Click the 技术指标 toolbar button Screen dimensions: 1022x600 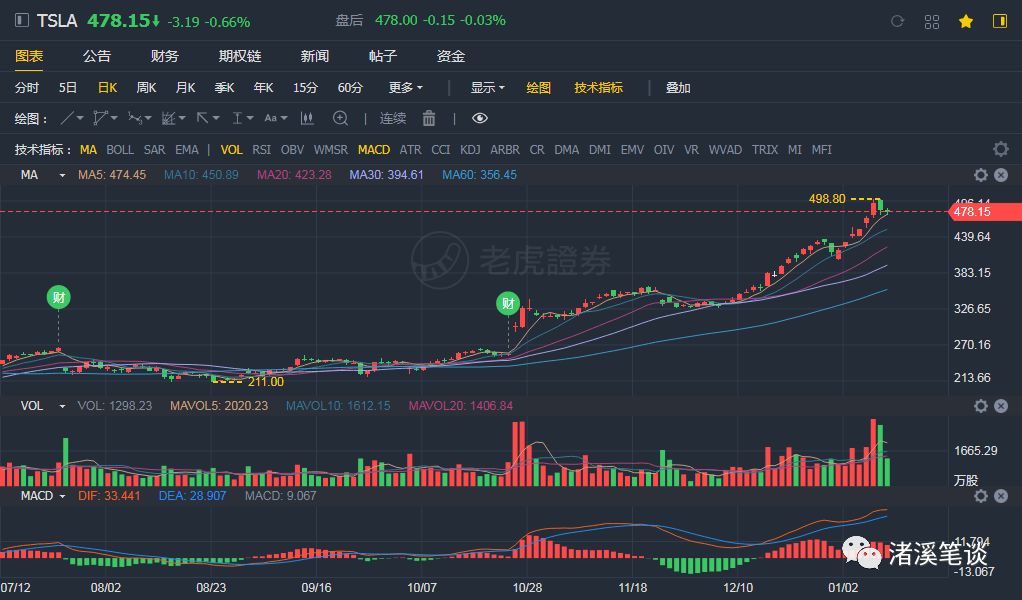point(598,87)
